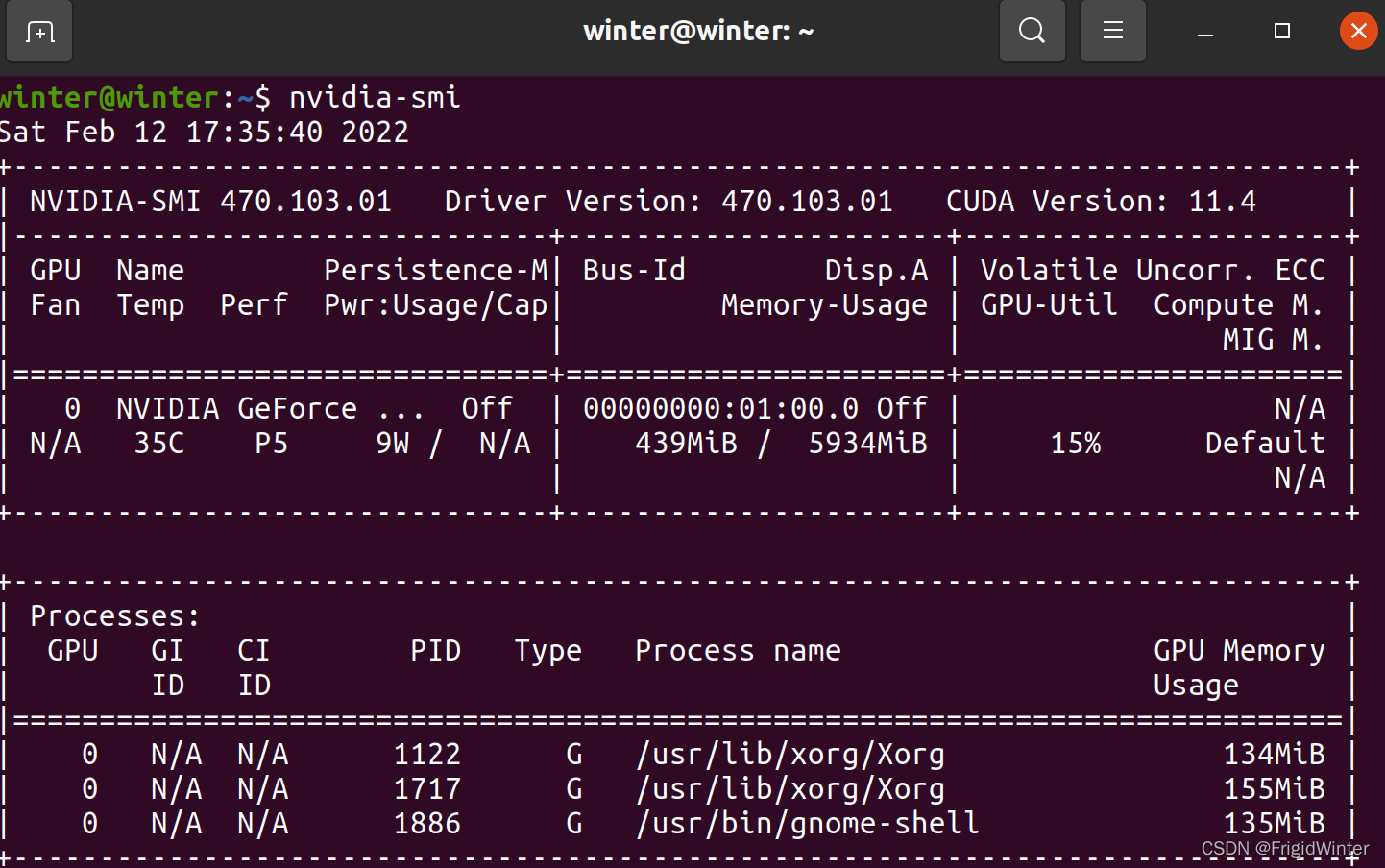Click PID 1122 in the process list
The width and height of the screenshot is (1385, 868).
[x=427, y=755]
